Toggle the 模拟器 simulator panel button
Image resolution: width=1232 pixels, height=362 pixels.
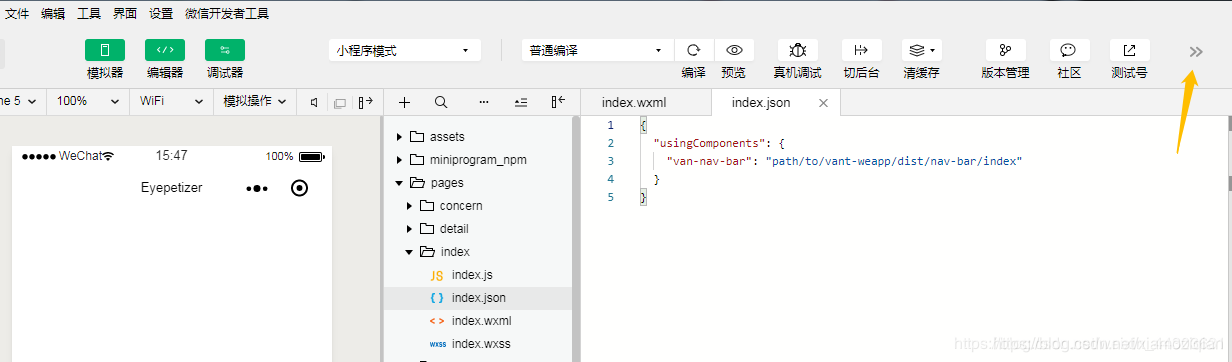coord(105,50)
